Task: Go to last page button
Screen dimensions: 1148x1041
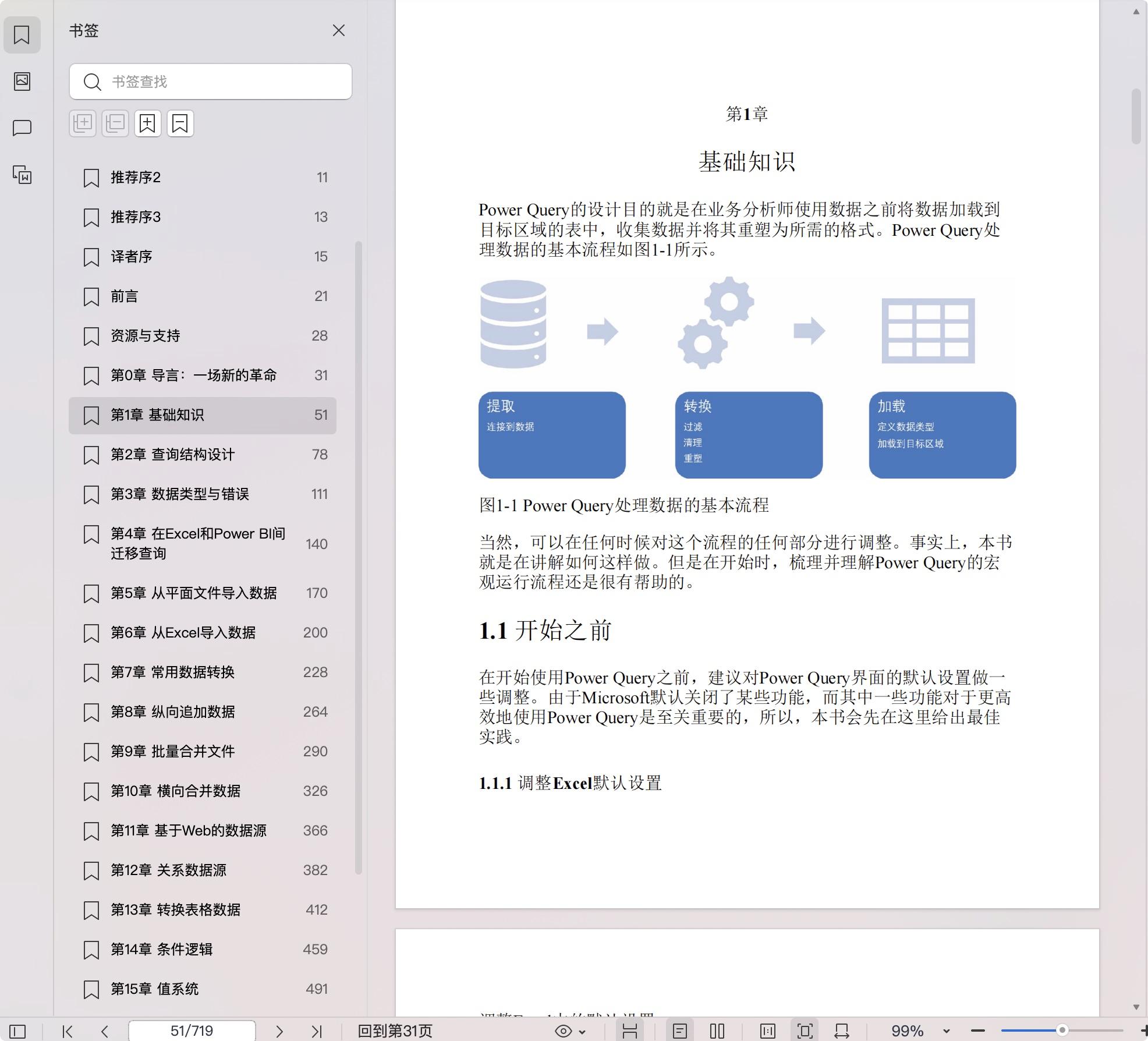Action: click(317, 1031)
